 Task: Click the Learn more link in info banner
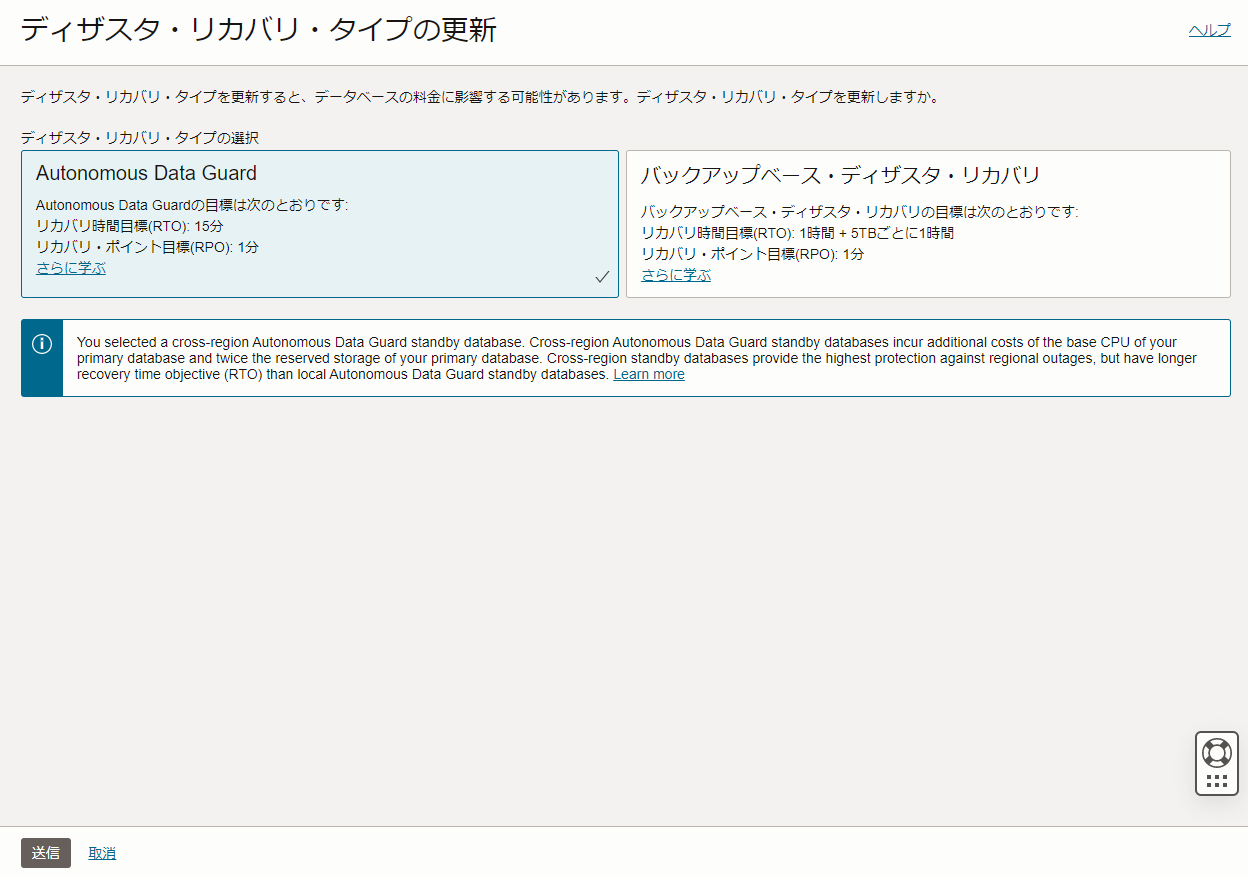tap(649, 374)
